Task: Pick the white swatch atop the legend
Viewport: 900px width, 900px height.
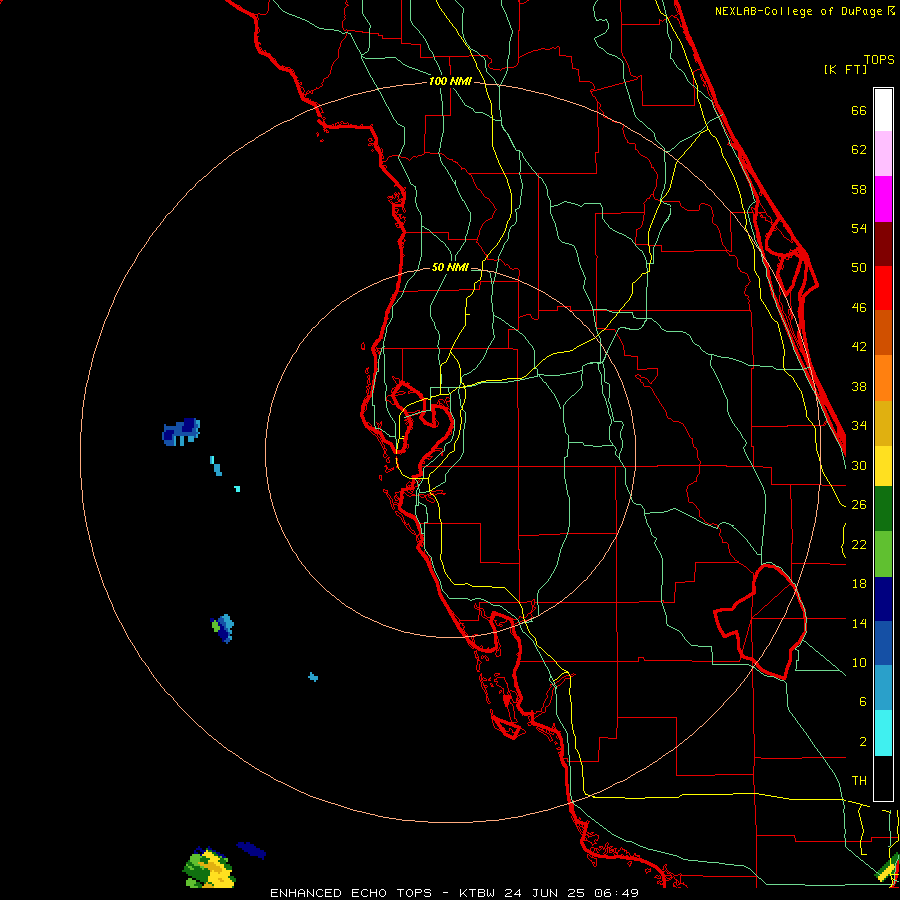Action: tap(883, 110)
